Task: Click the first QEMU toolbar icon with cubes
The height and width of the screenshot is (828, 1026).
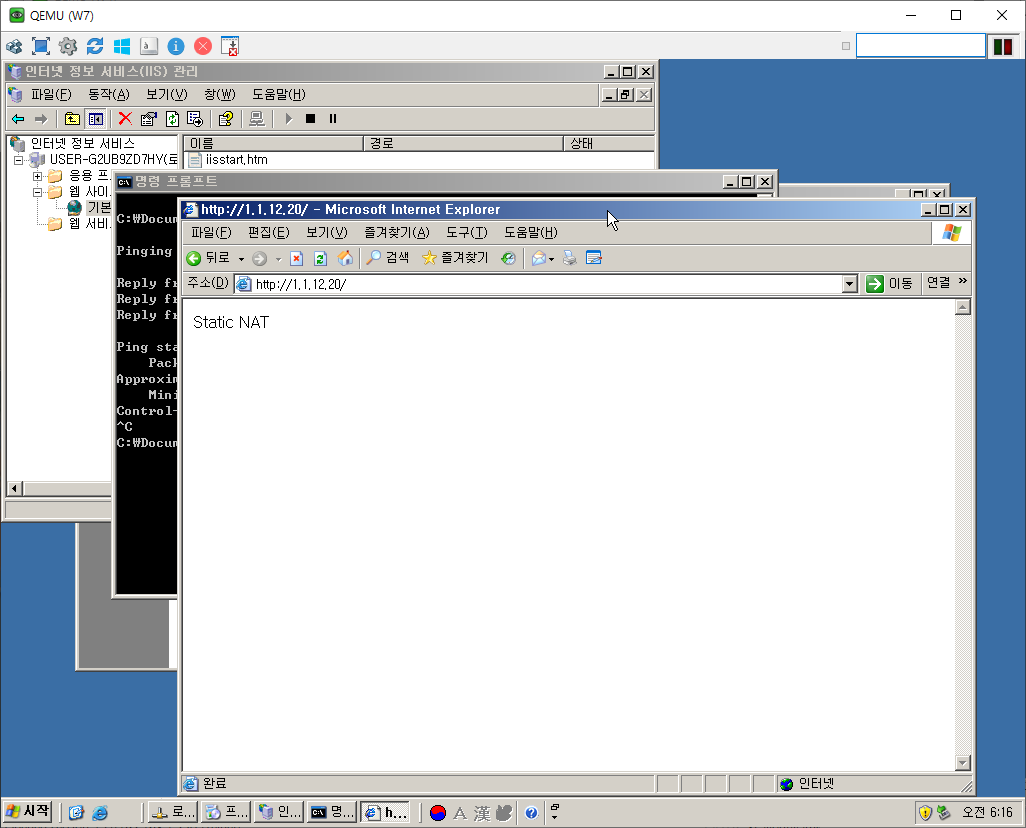Action: point(14,46)
